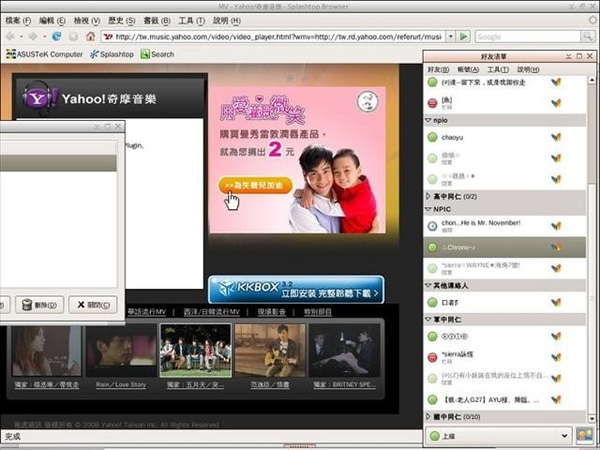
Task: Focus the Google search box
Action: coord(528,36)
